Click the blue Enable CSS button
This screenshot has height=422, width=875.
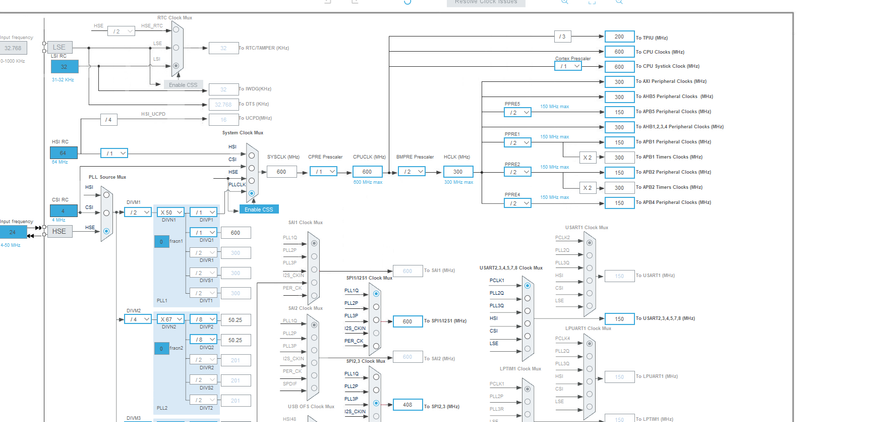(259, 209)
